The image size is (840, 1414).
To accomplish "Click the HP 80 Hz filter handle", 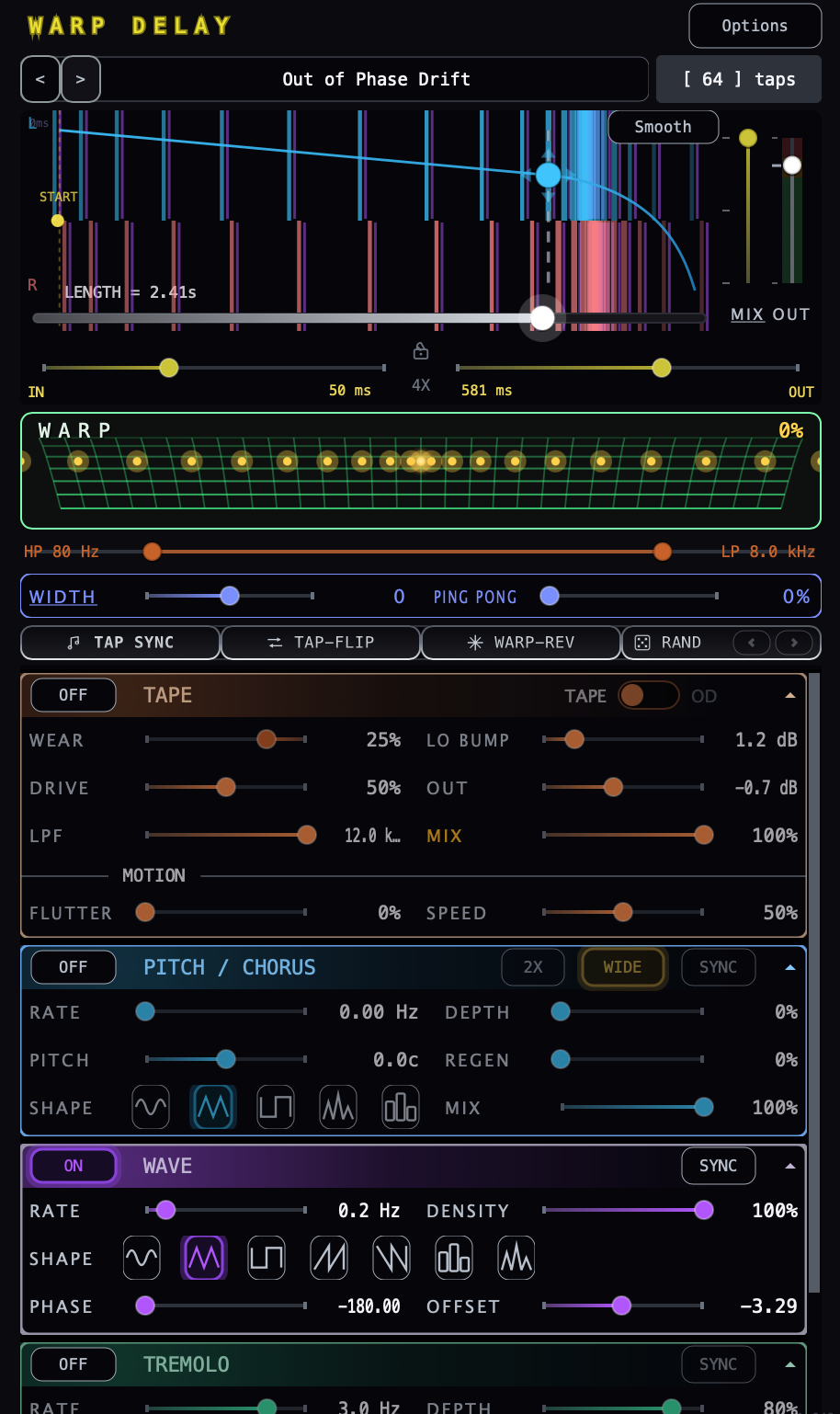I will [x=153, y=552].
